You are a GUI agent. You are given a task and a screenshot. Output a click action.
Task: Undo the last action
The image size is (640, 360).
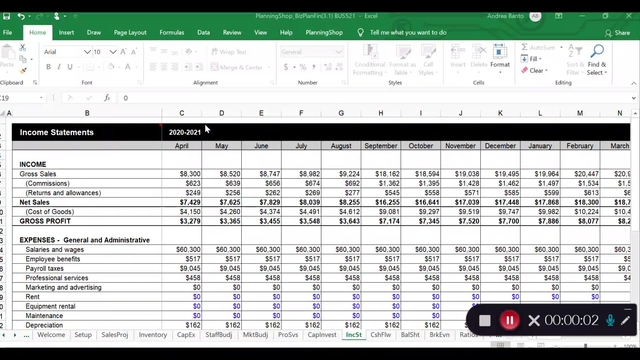coord(21,16)
